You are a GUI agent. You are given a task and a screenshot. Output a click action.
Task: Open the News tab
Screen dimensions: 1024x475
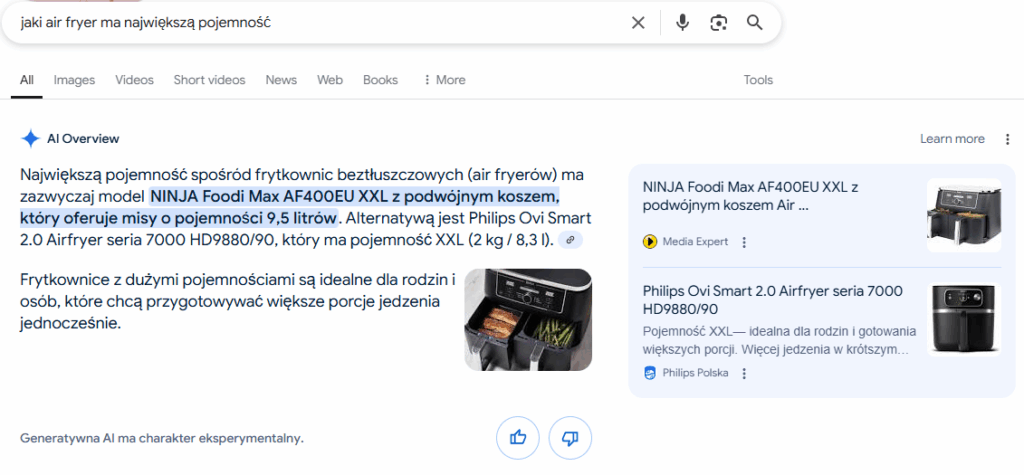281,80
